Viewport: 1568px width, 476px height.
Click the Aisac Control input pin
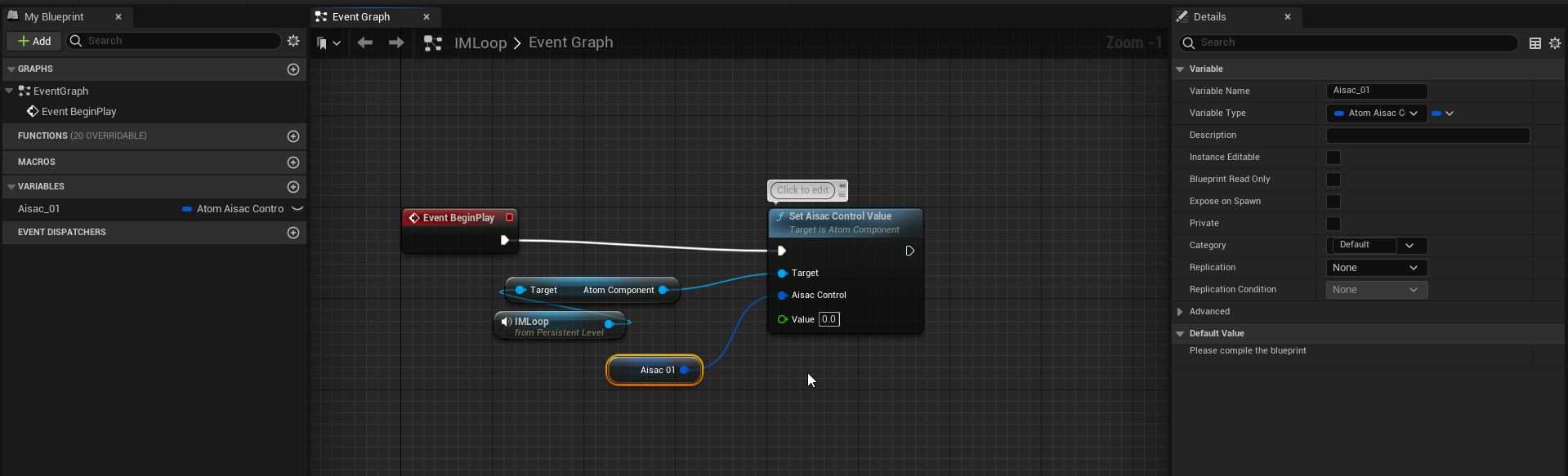click(x=782, y=295)
